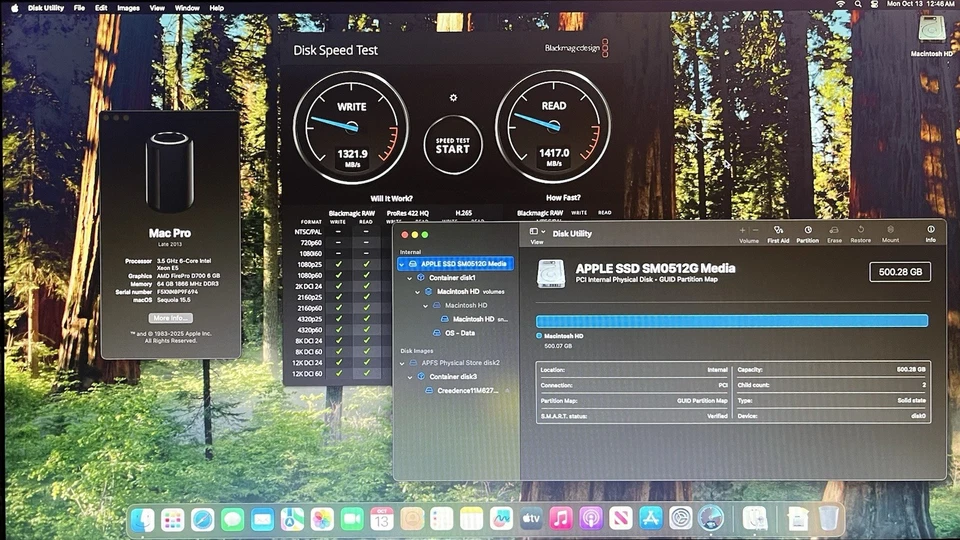Select Macintosh HD snapshot row in sidebar
960x540 pixels.
point(474,319)
